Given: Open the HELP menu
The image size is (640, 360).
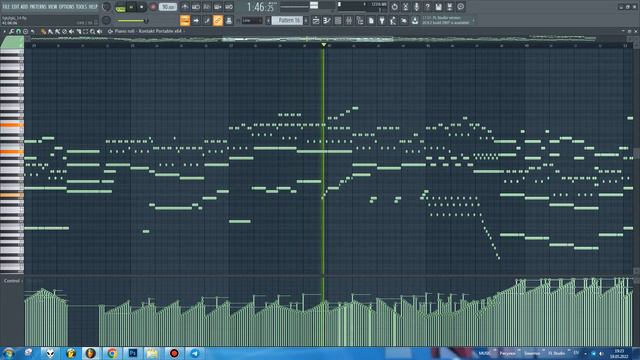Looking at the screenshot, I should [93, 7].
